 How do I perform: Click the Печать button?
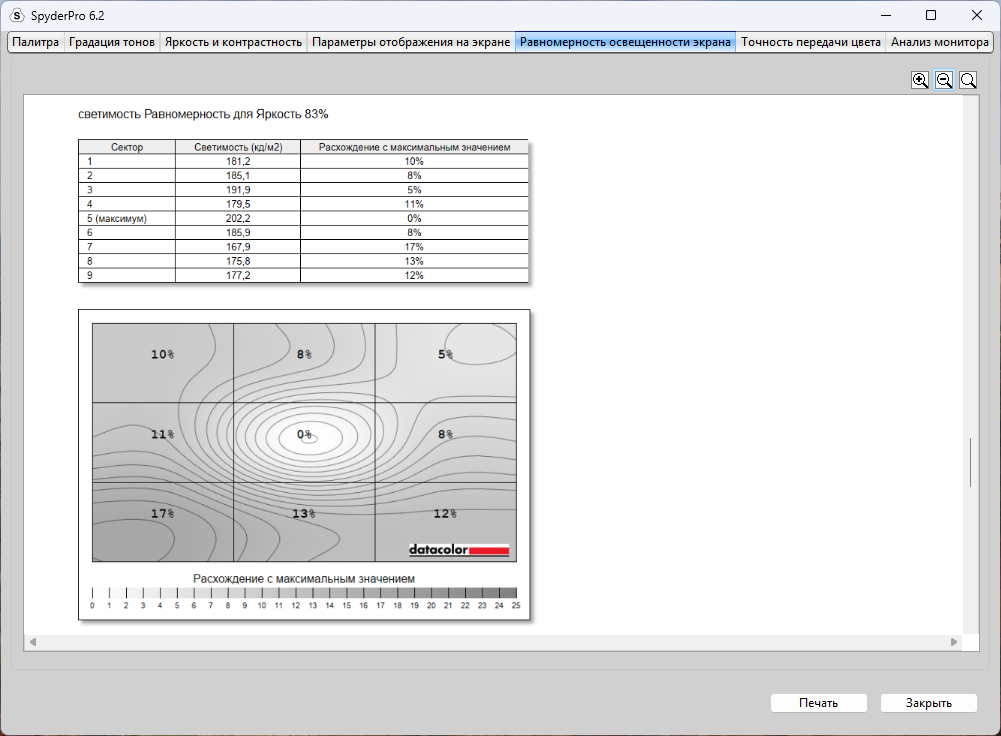pyautogui.click(x=818, y=703)
